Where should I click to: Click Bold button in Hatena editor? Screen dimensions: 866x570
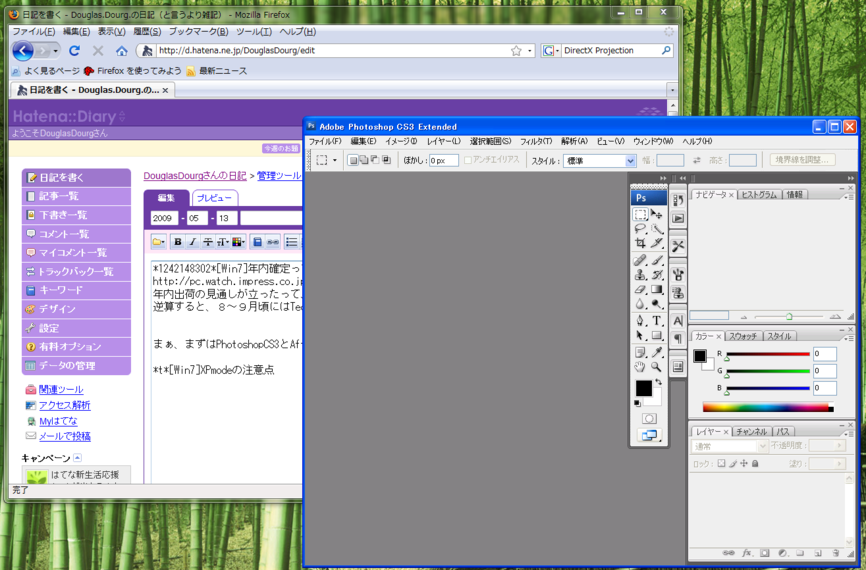(x=178, y=242)
